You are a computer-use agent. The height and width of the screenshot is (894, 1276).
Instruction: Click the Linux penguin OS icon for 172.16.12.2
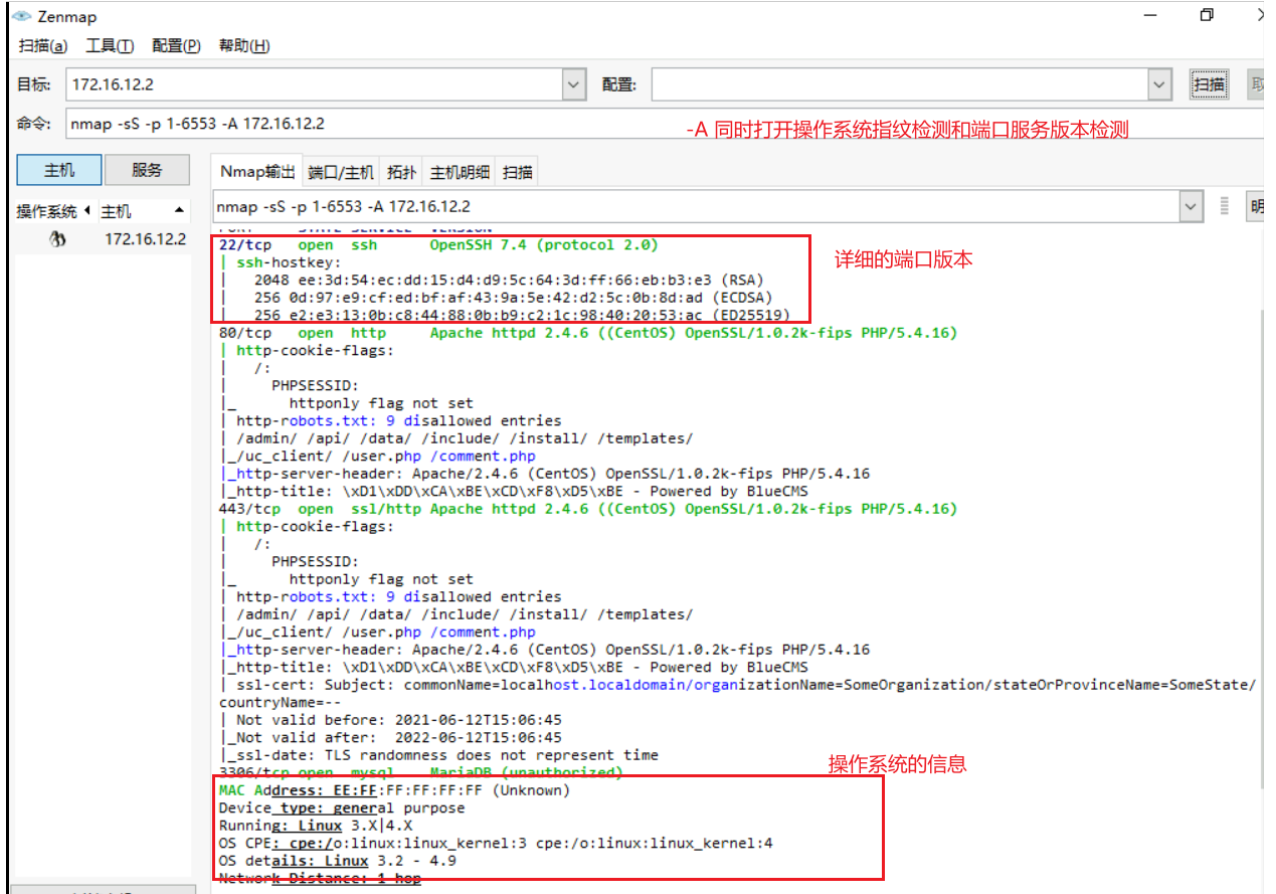click(x=59, y=240)
